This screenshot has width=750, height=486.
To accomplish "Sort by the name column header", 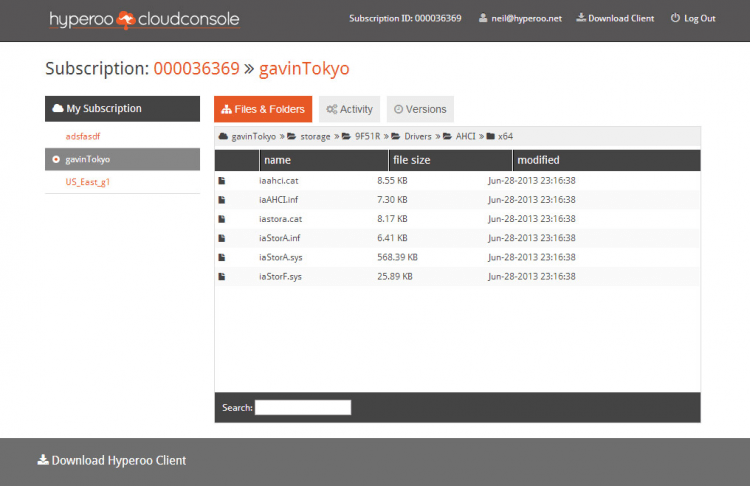I will pos(324,160).
